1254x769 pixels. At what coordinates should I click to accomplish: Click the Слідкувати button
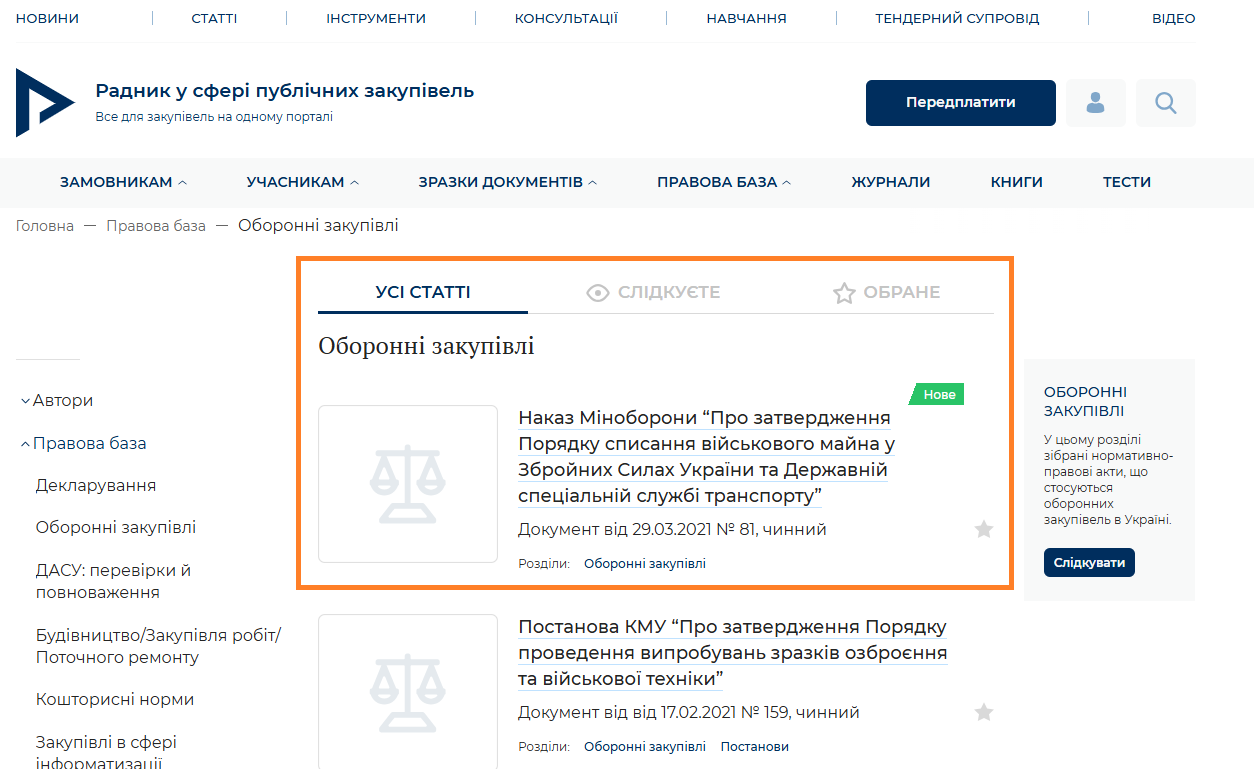pyautogui.click(x=1089, y=562)
